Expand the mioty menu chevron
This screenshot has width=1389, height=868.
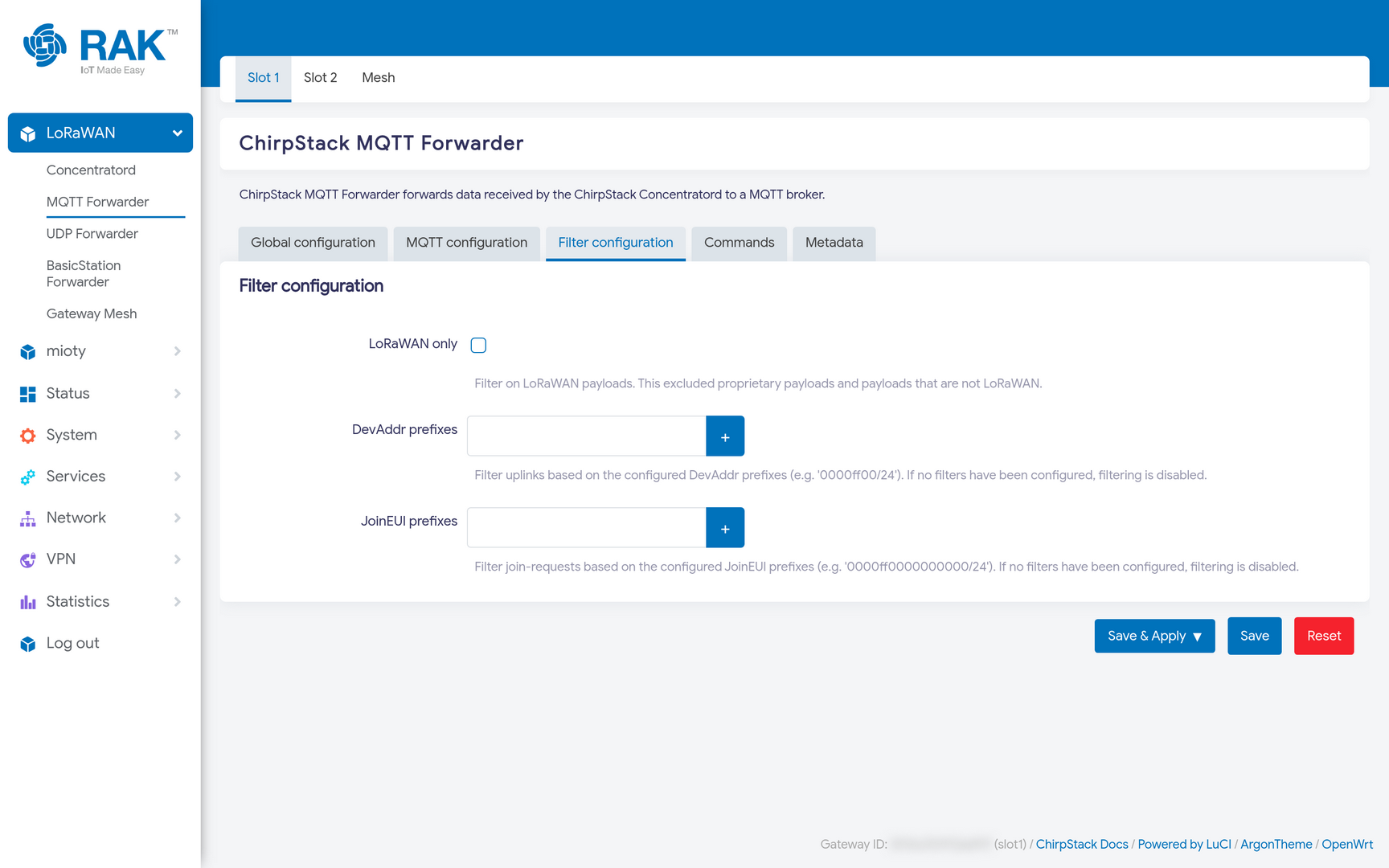point(178,351)
